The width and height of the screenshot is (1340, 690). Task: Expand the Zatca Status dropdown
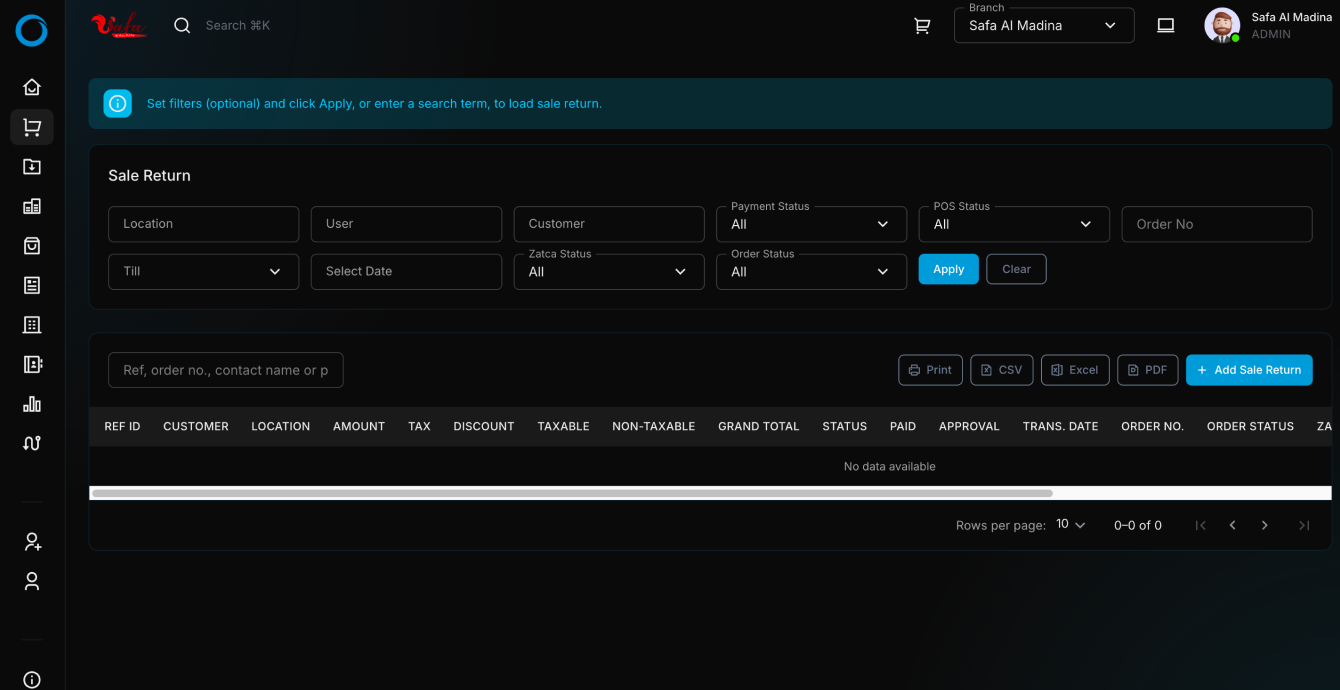tap(609, 271)
